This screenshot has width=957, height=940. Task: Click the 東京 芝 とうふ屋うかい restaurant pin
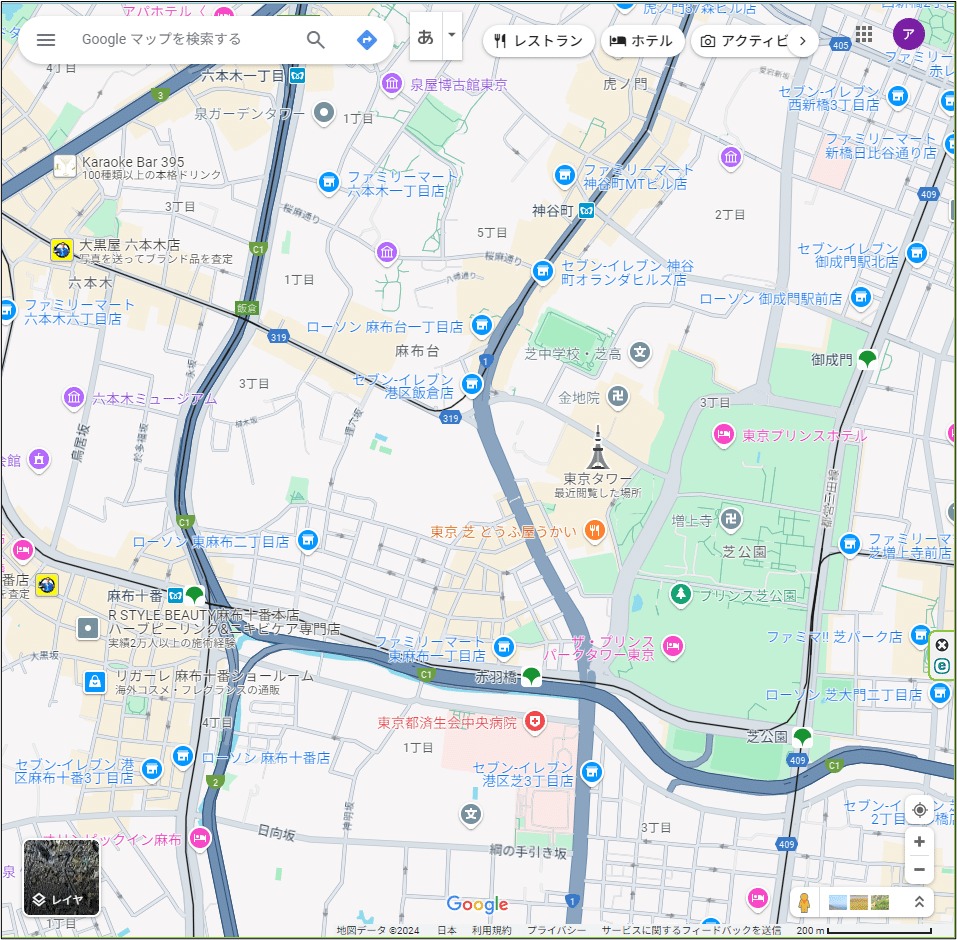pyautogui.click(x=594, y=530)
